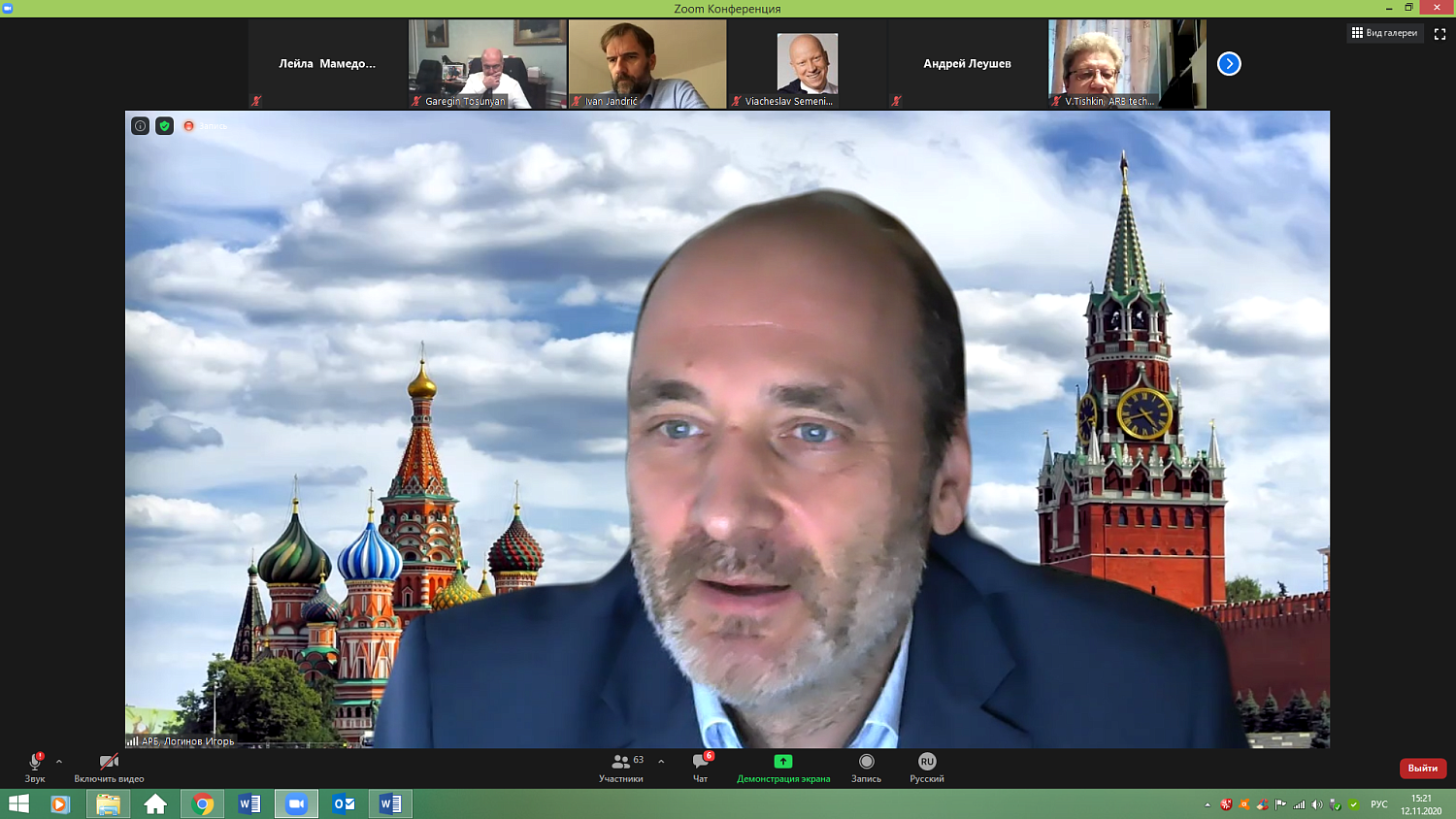1456x819 pixels.
Task: Select Лейла Мамедо... participant tile
Action: pos(327,64)
